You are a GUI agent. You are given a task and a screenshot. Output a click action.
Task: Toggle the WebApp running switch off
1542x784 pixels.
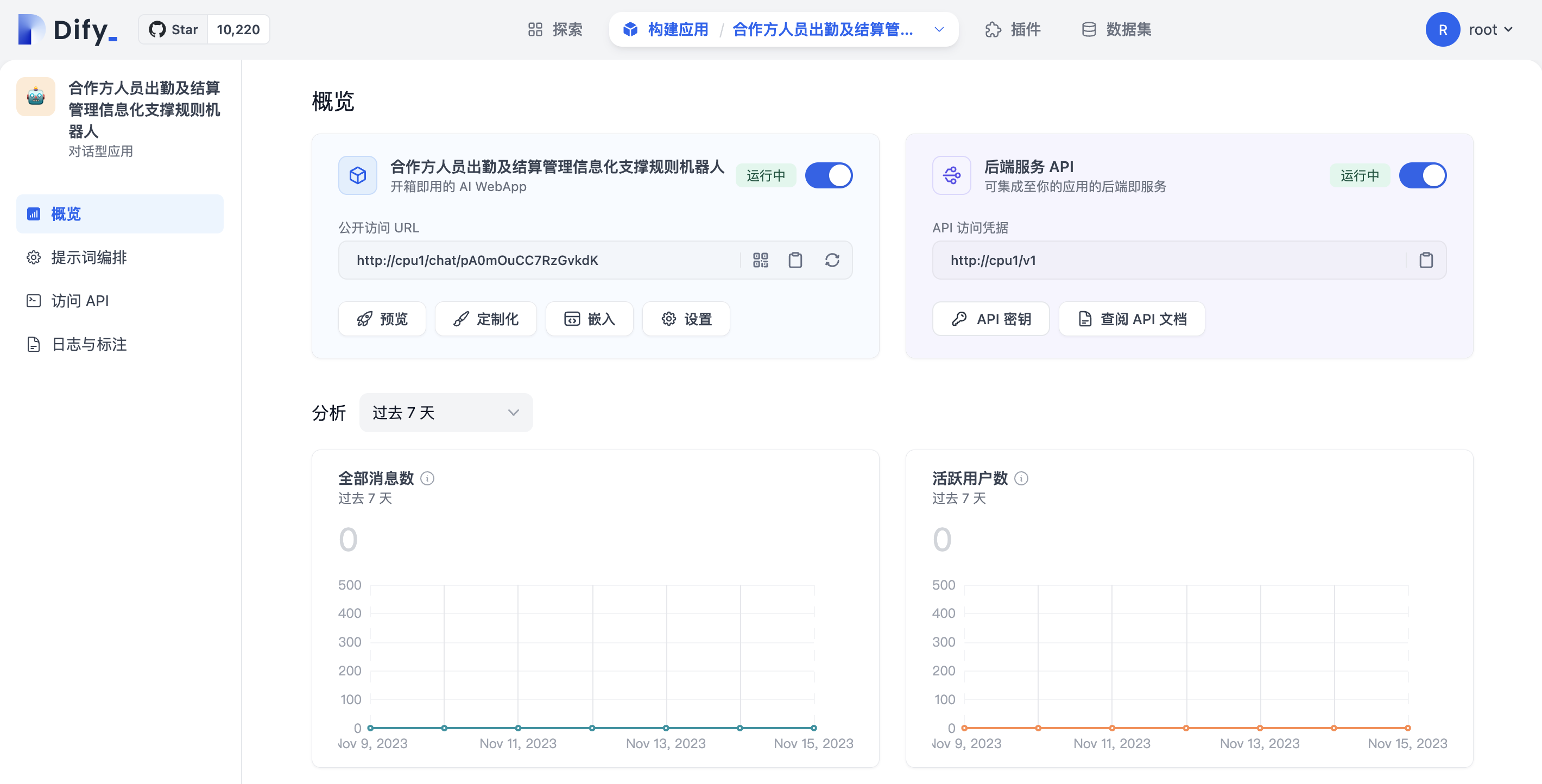[829, 175]
